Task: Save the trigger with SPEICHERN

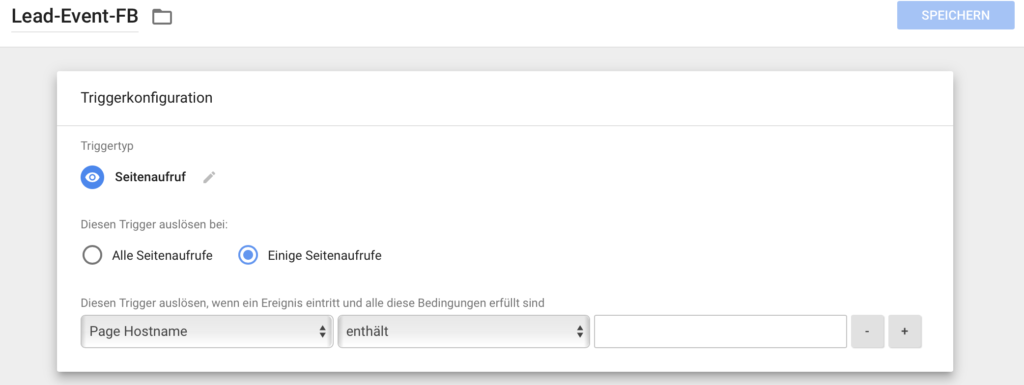Action: pos(955,16)
